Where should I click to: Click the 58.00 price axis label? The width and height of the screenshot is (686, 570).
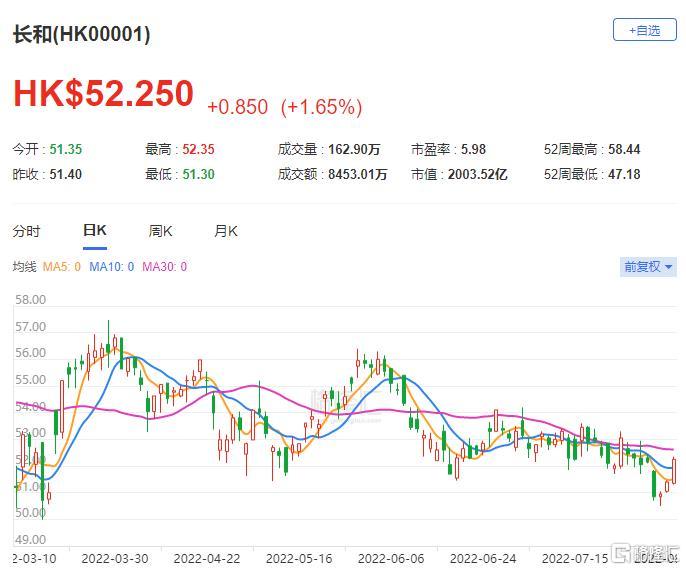[30, 300]
